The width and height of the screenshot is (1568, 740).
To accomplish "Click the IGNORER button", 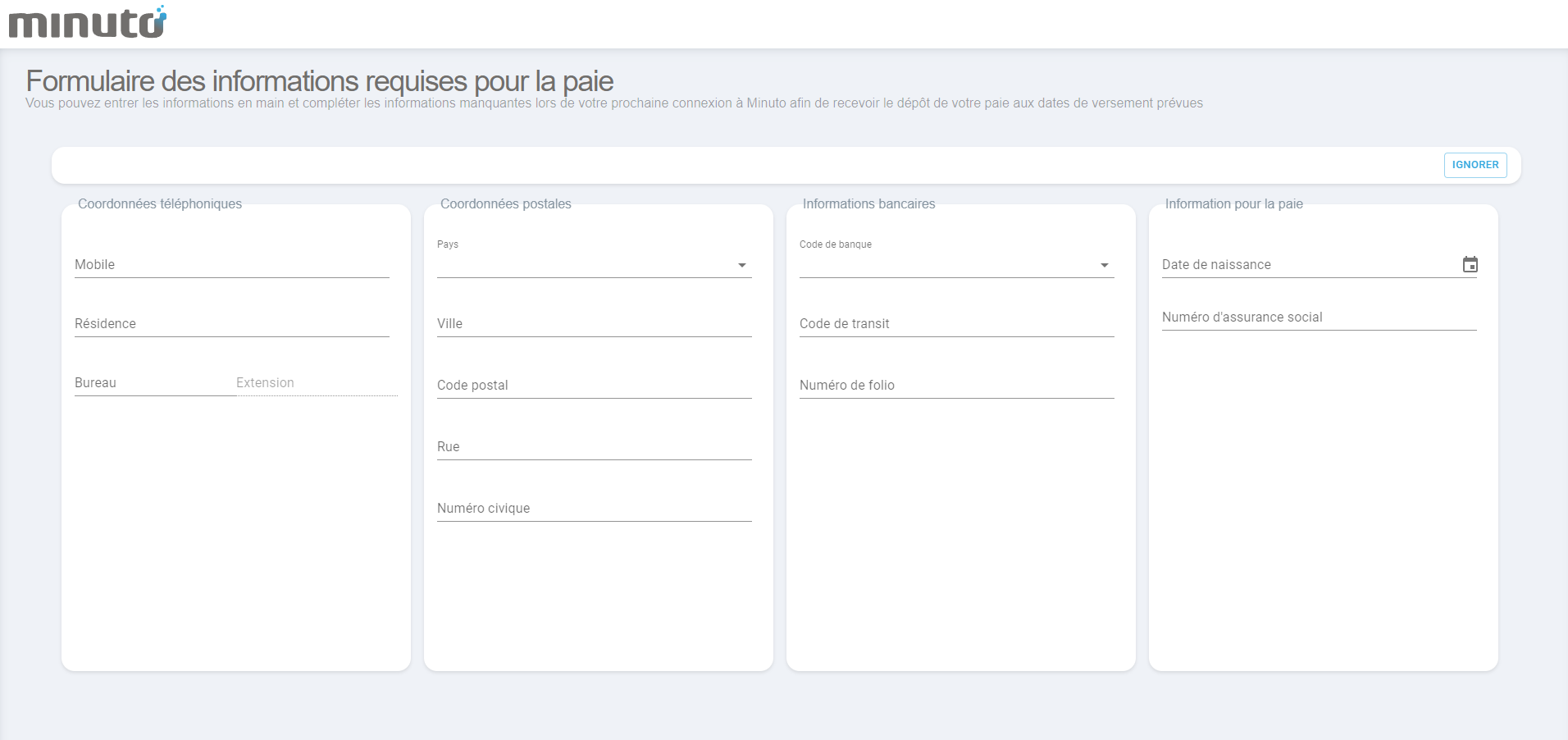I will click(x=1475, y=165).
